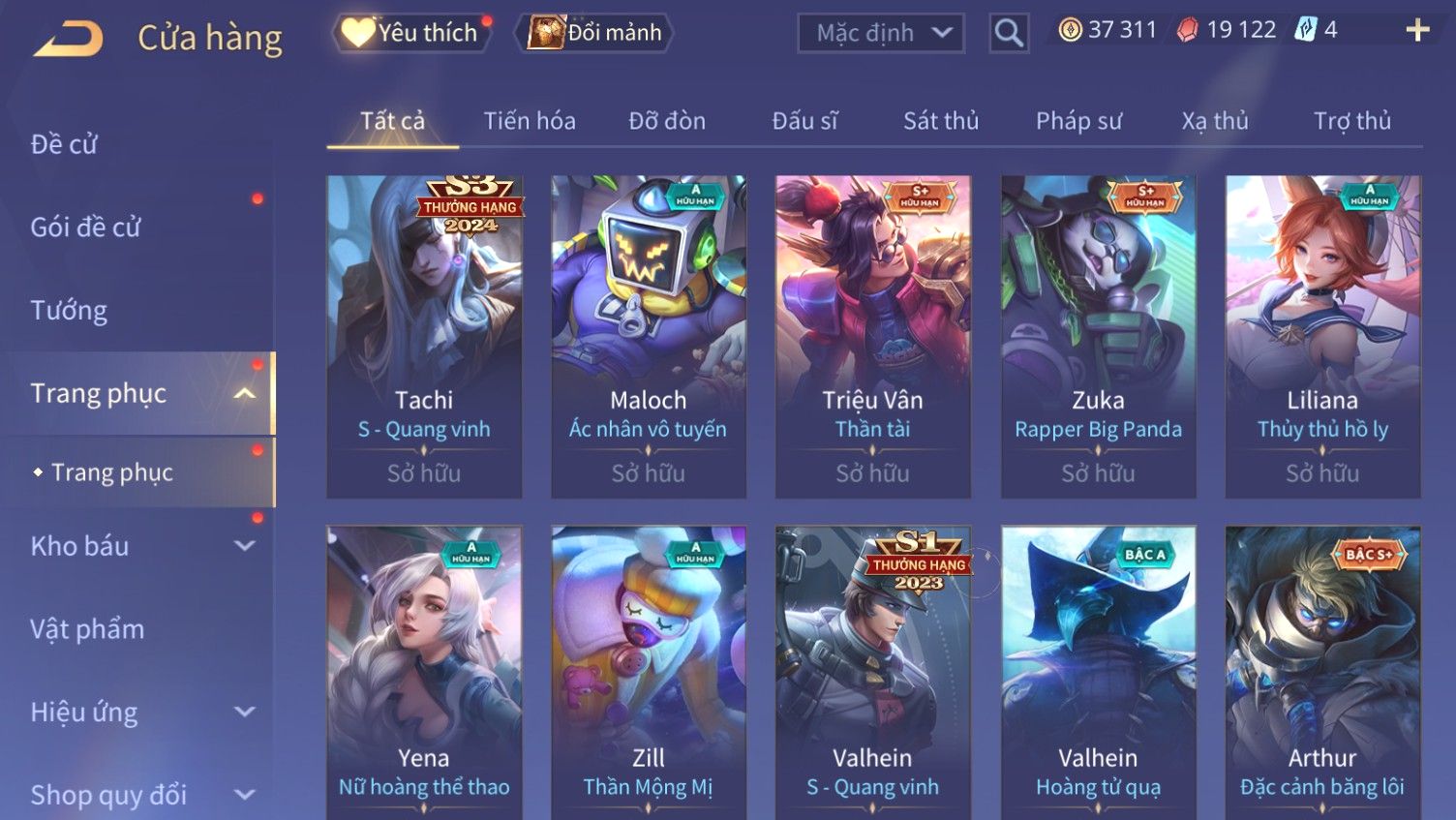Open the Tướng sidebar menu
1456x820 pixels.
click(x=69, y=311)
